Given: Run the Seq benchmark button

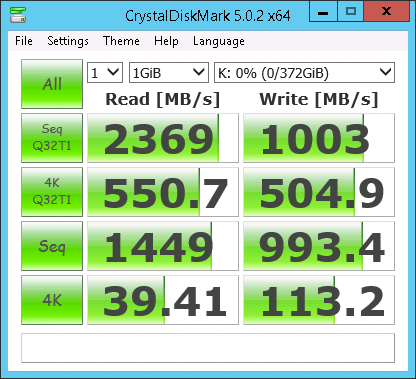Looking at the screenshot, I should coord(52,246).
